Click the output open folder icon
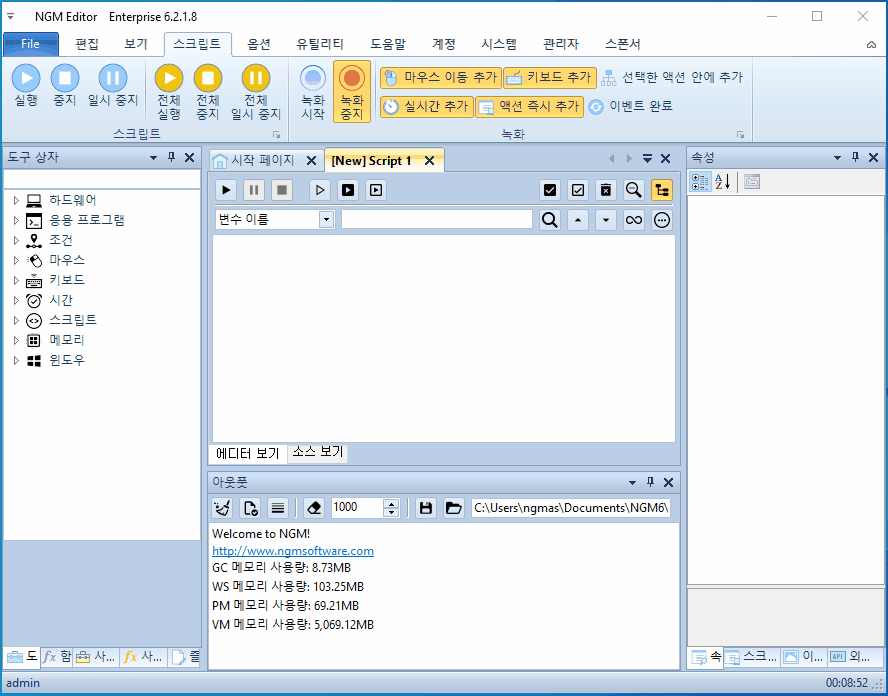Viewport: 888px width, 696px height. pyautogui.click(x=454, y=508)
